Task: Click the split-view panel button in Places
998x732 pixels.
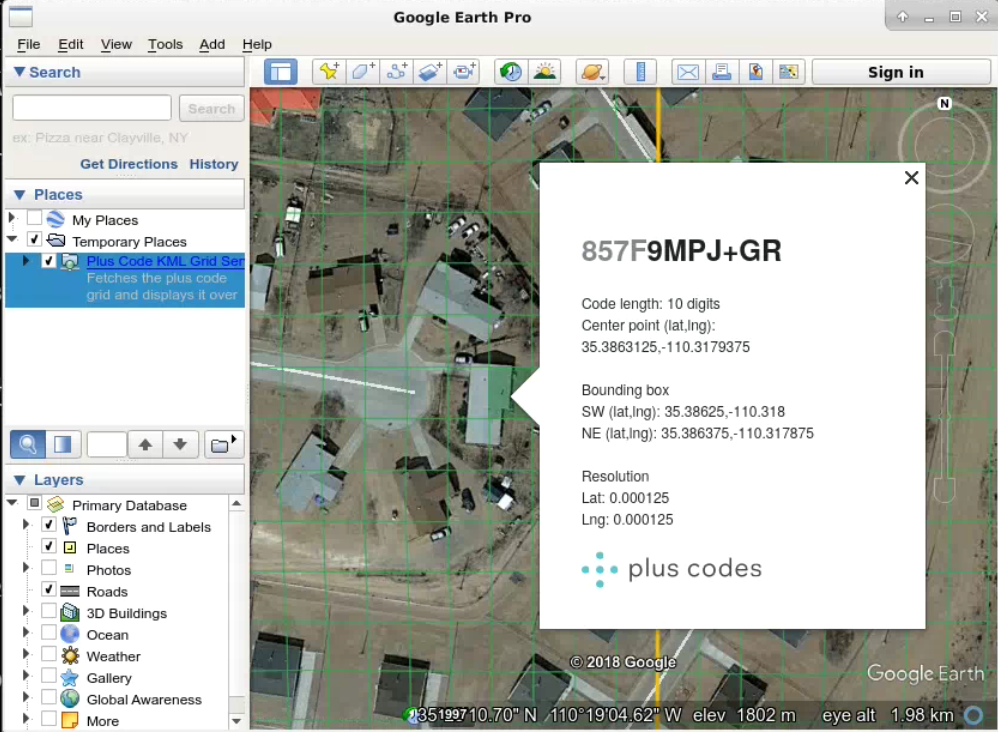Action: [x=62, y=444]
